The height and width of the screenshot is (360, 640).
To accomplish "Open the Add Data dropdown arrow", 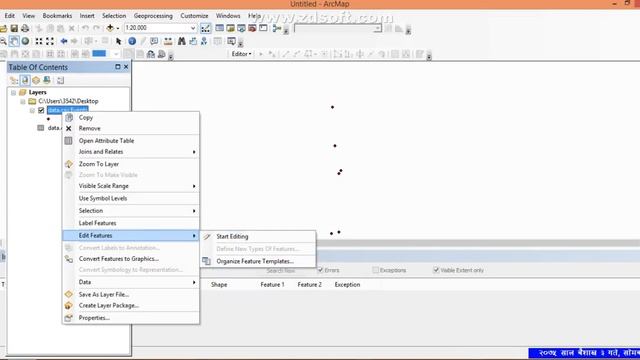I will pyautogui.click(x=118, y=28).
